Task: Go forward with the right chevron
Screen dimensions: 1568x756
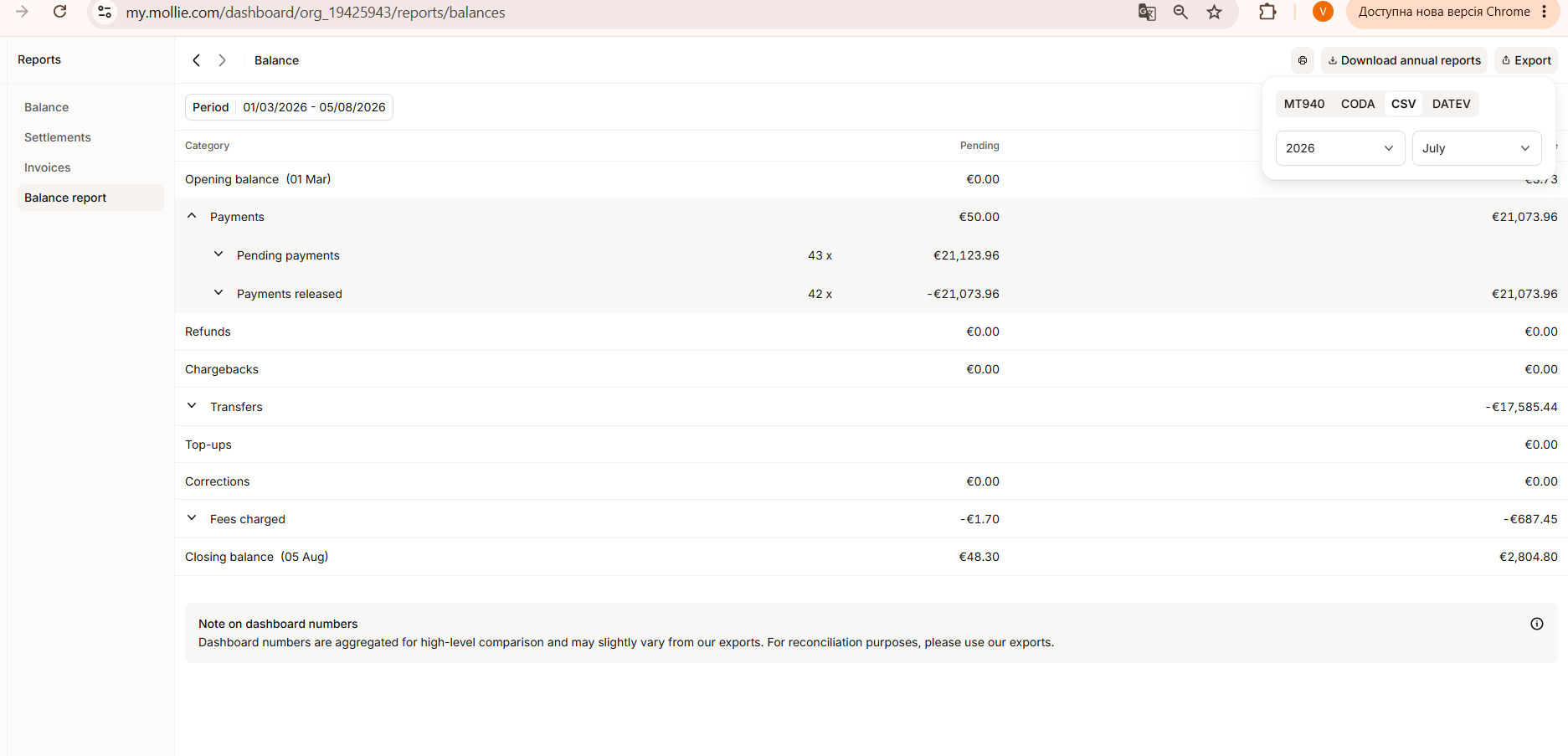Action: [222, 60]
